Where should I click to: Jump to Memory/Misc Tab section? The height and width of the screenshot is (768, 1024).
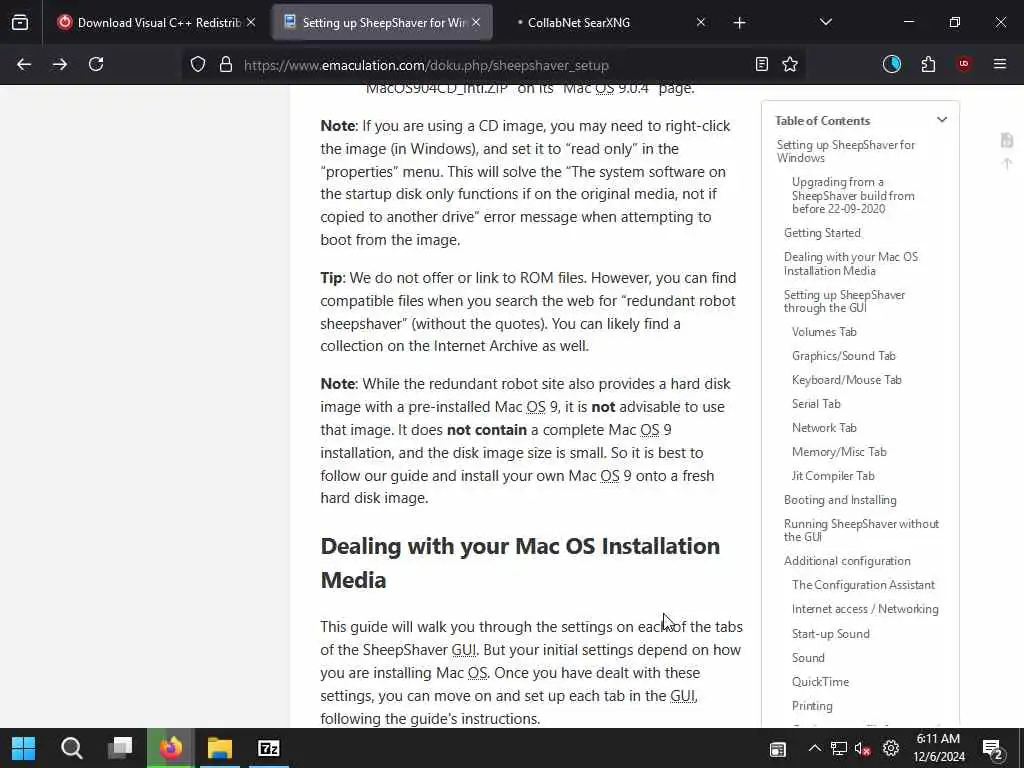pyautogui.click(x=839, y=452)
